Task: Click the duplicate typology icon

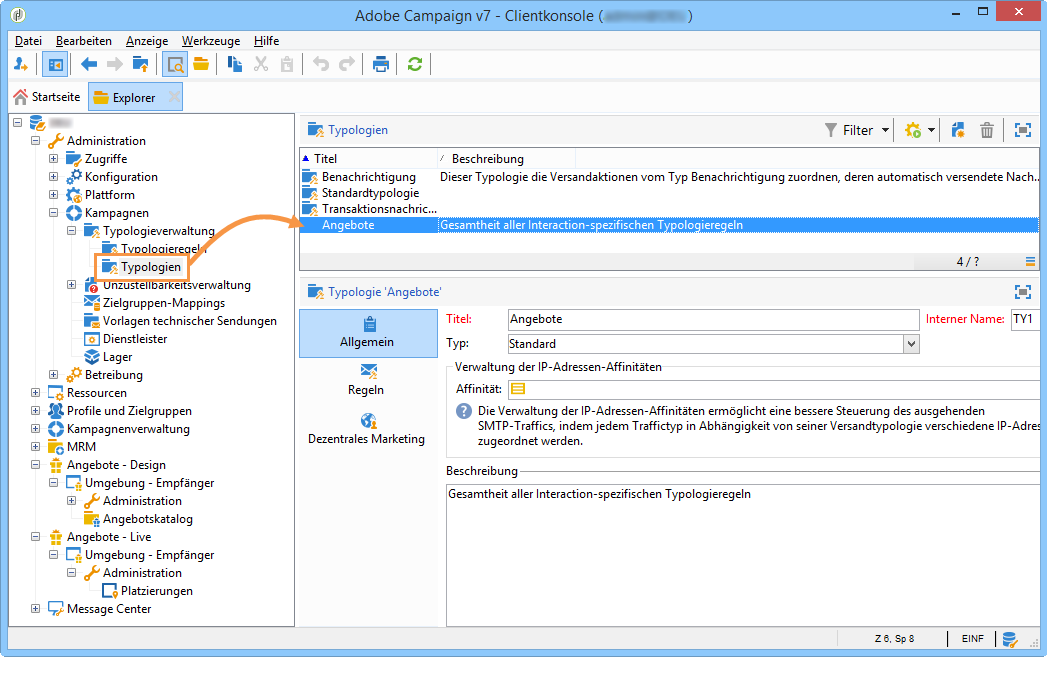Action: (958, 130)
